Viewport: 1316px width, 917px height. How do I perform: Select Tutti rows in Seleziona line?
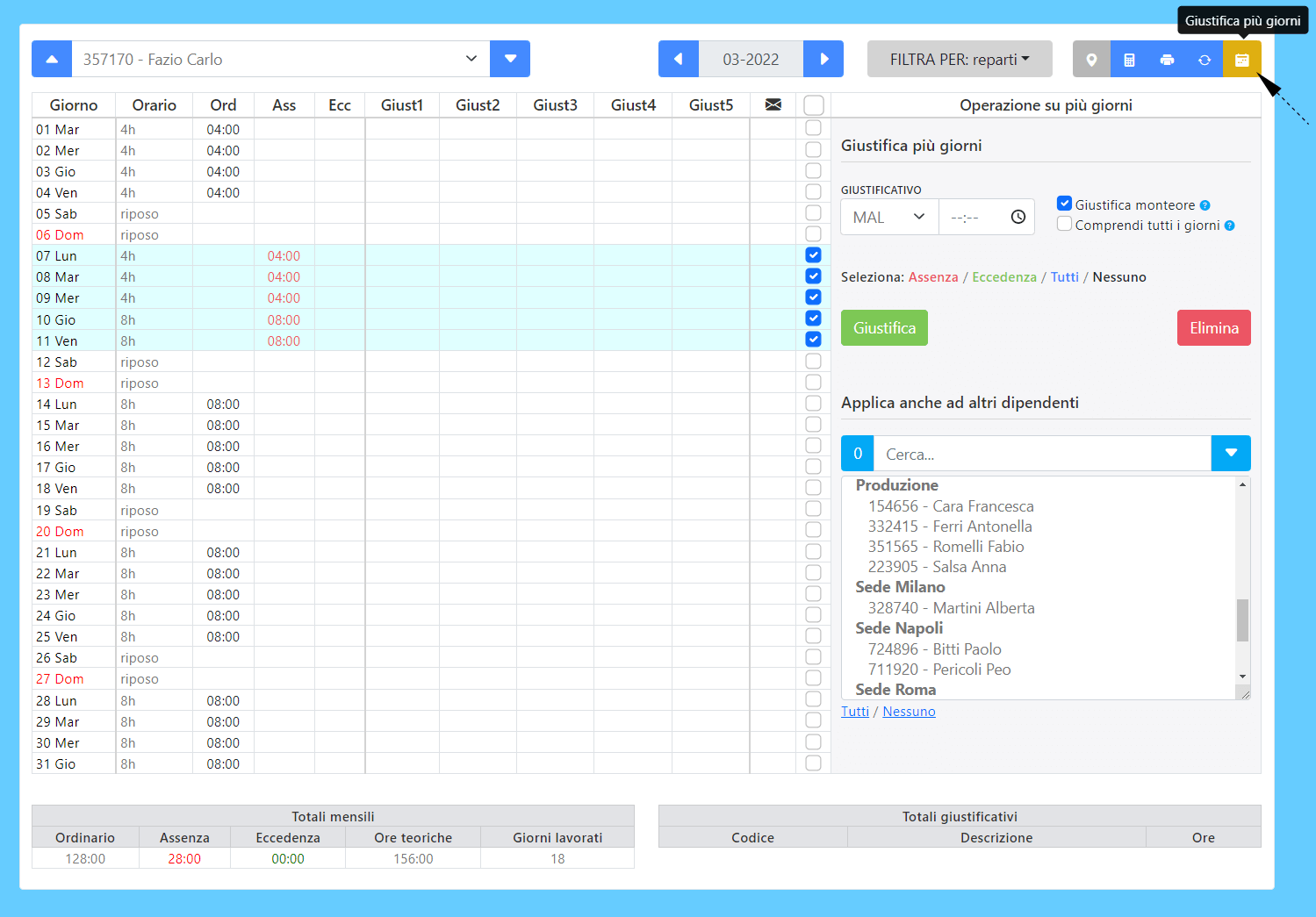point(1065,277)
